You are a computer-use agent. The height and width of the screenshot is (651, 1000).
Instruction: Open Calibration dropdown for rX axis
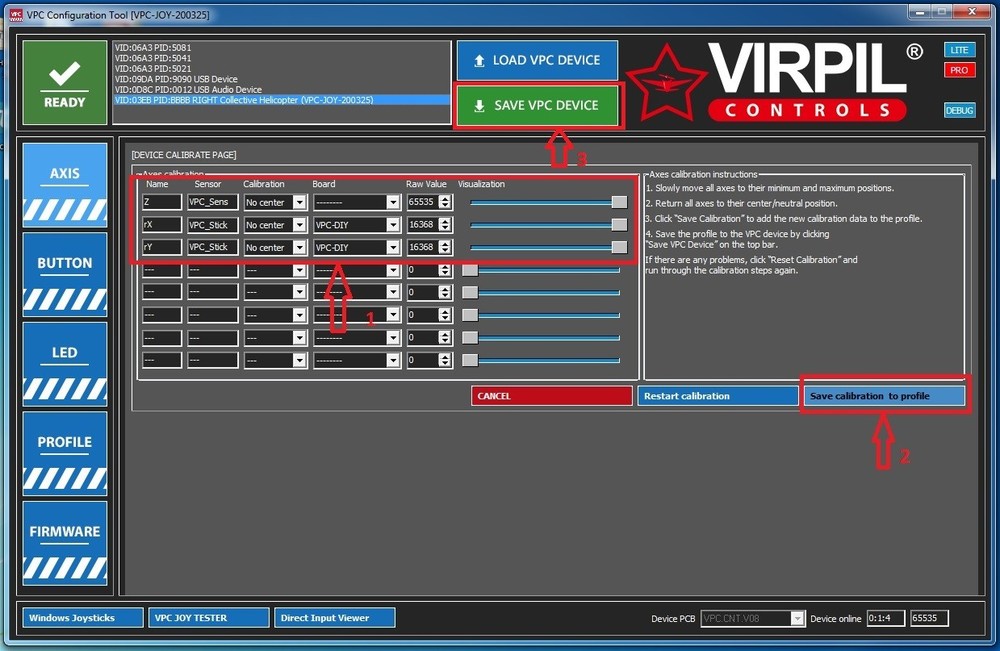click(299, 224)
